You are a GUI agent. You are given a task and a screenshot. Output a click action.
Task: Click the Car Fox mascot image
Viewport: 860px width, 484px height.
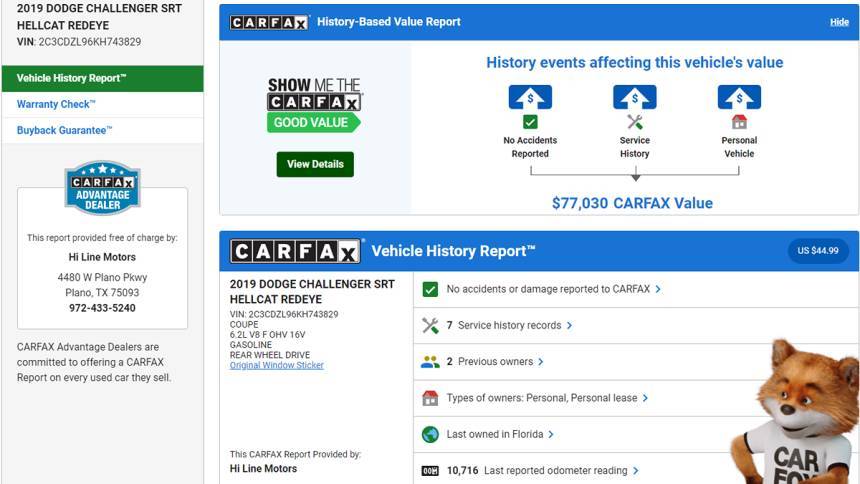796,412
